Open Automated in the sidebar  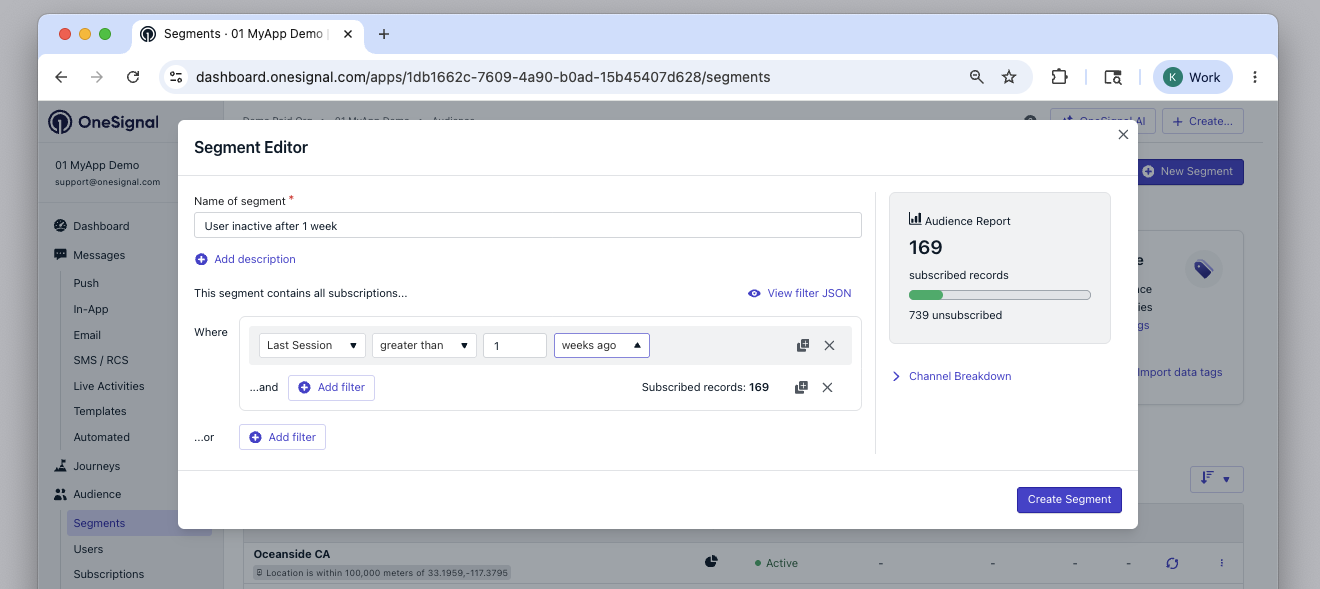(x=102, y=437)
